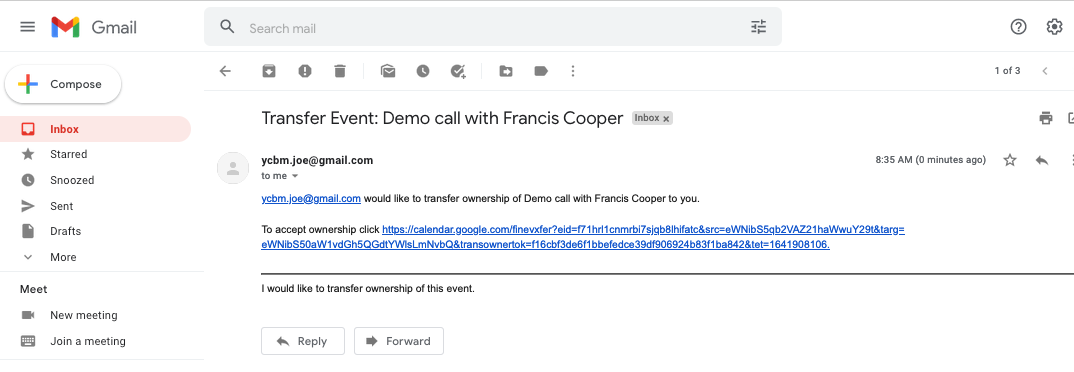Click the Forward button below the email
The height and width of the screenshot is (372, 1074).
click(x=399, y=341)
